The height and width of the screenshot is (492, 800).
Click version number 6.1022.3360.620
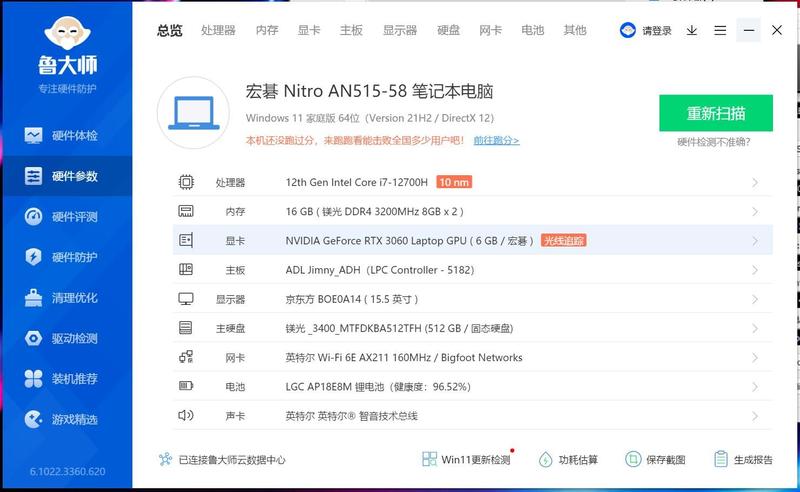[x=67, y=472]
